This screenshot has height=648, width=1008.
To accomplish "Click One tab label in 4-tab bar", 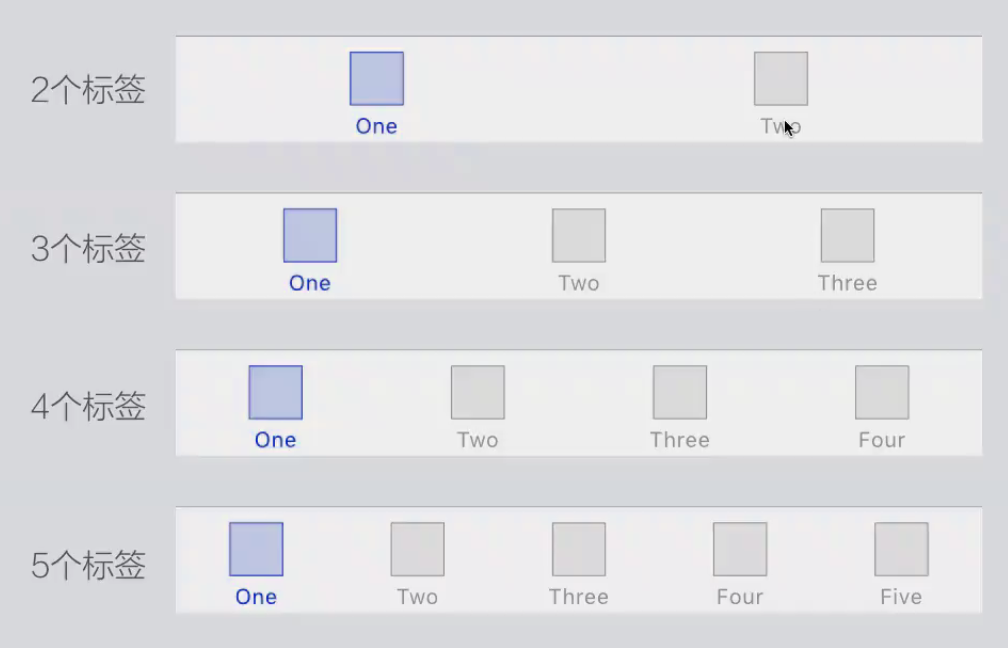I will 275,440.
